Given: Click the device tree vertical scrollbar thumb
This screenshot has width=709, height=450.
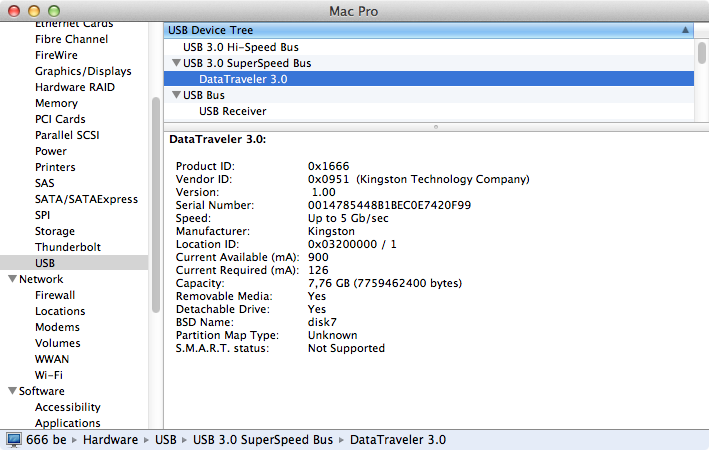Looking at the screenshot, I should tap(701, 52).
